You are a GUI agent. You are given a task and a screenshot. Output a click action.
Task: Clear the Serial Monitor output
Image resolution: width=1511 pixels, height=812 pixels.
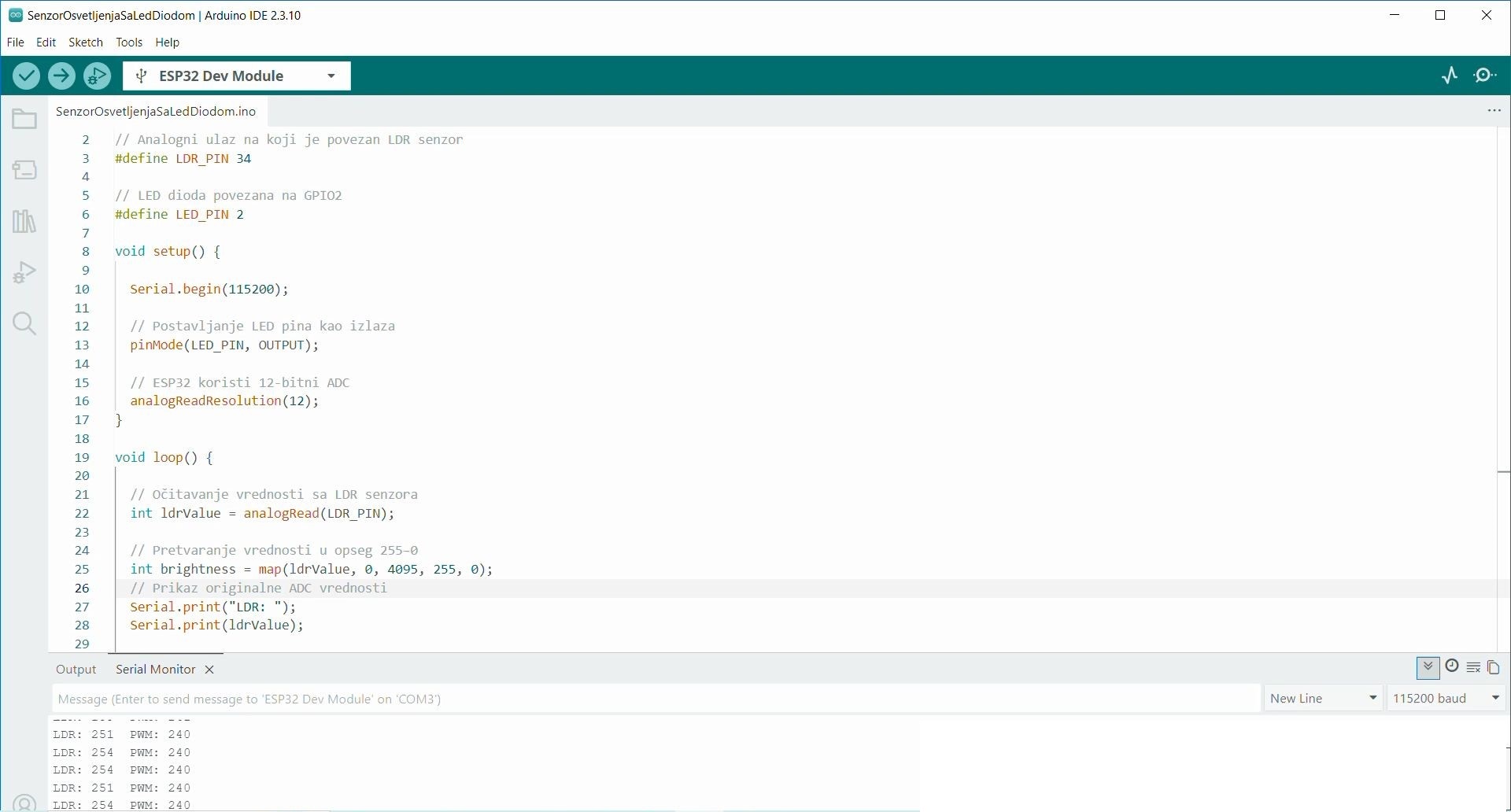(x=1473, y=668)
